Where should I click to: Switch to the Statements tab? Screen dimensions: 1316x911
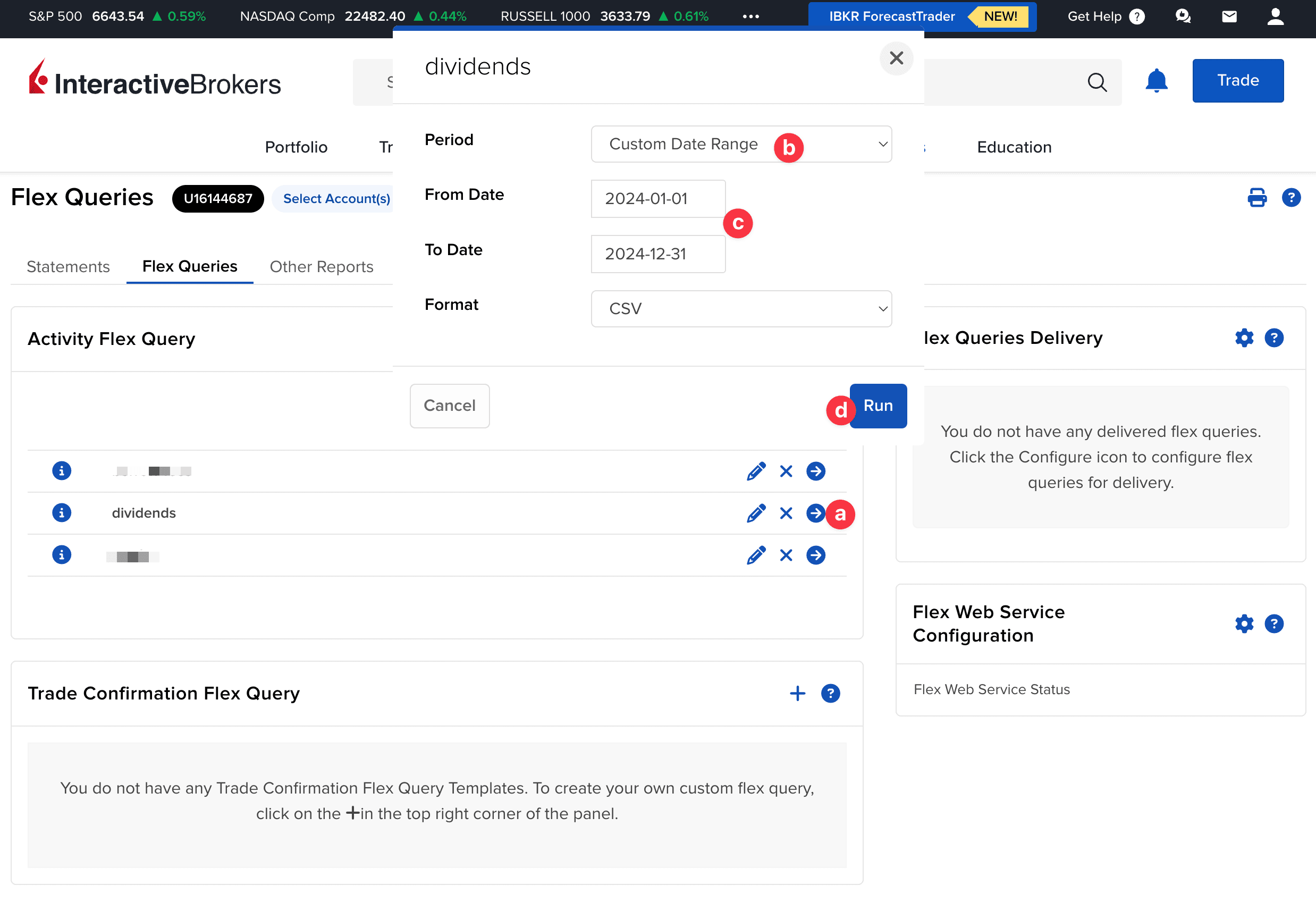[68, 267]
